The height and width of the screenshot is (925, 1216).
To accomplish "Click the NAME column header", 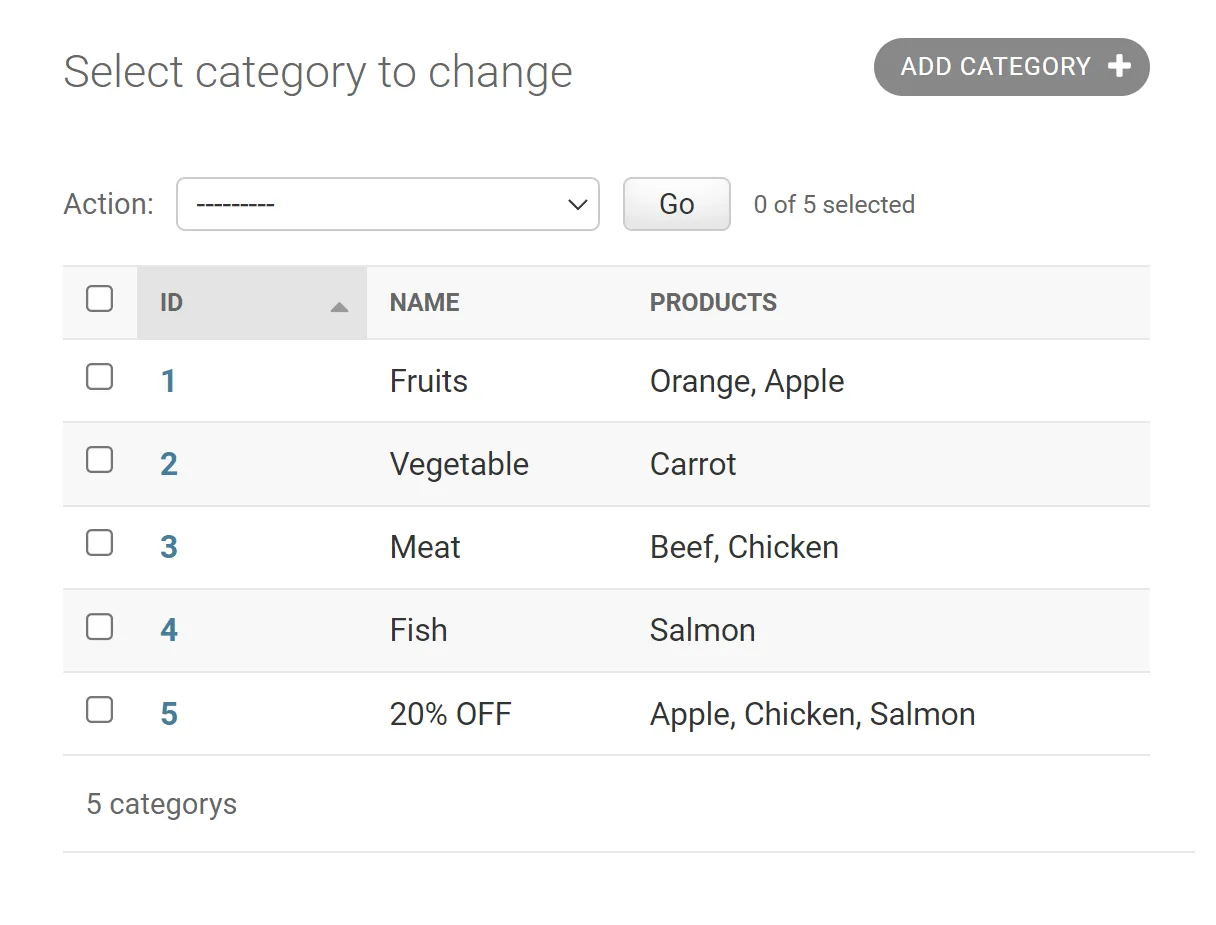I will [x=425, y=302].
